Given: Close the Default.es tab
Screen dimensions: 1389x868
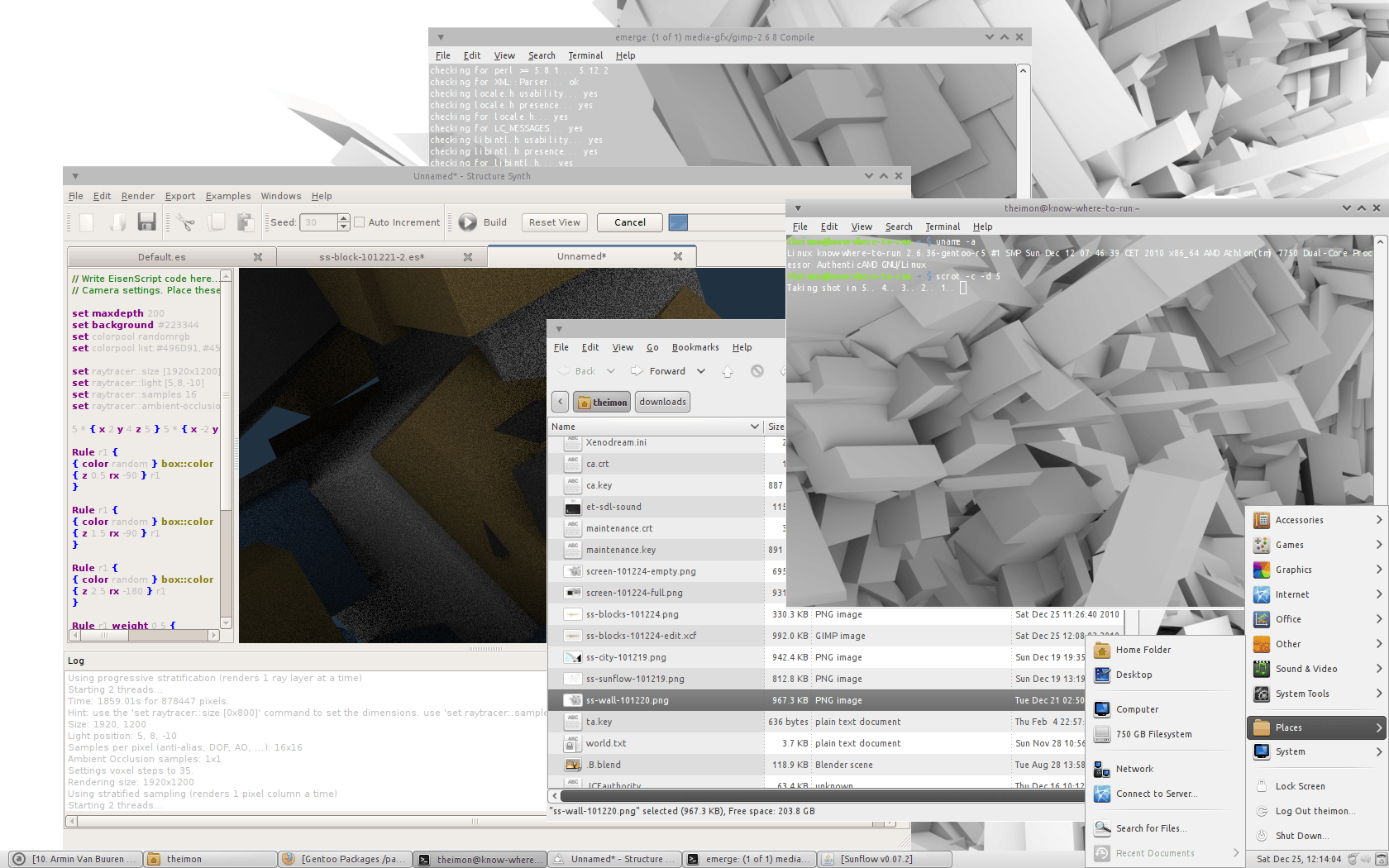Looking at the screenshot, I should click(x=258, y=257).
